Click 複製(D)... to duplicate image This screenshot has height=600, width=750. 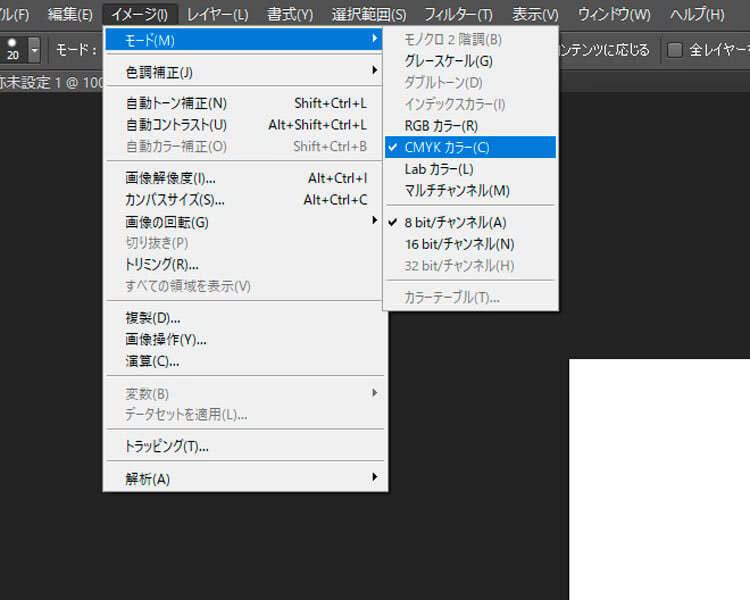pyautogui.click(x=153, y=318)
